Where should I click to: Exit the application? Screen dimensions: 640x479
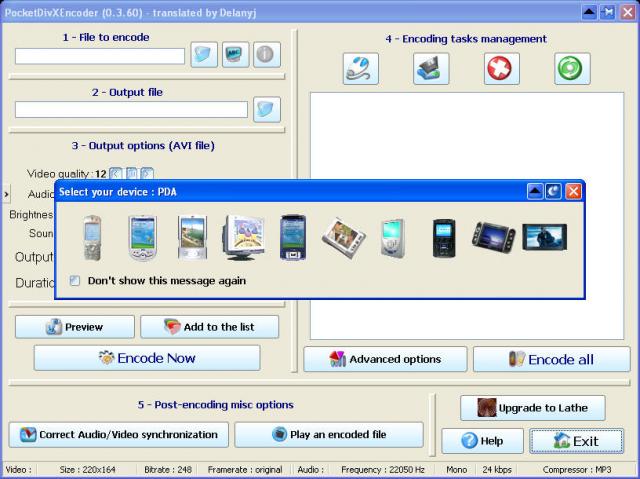(577, 441)
